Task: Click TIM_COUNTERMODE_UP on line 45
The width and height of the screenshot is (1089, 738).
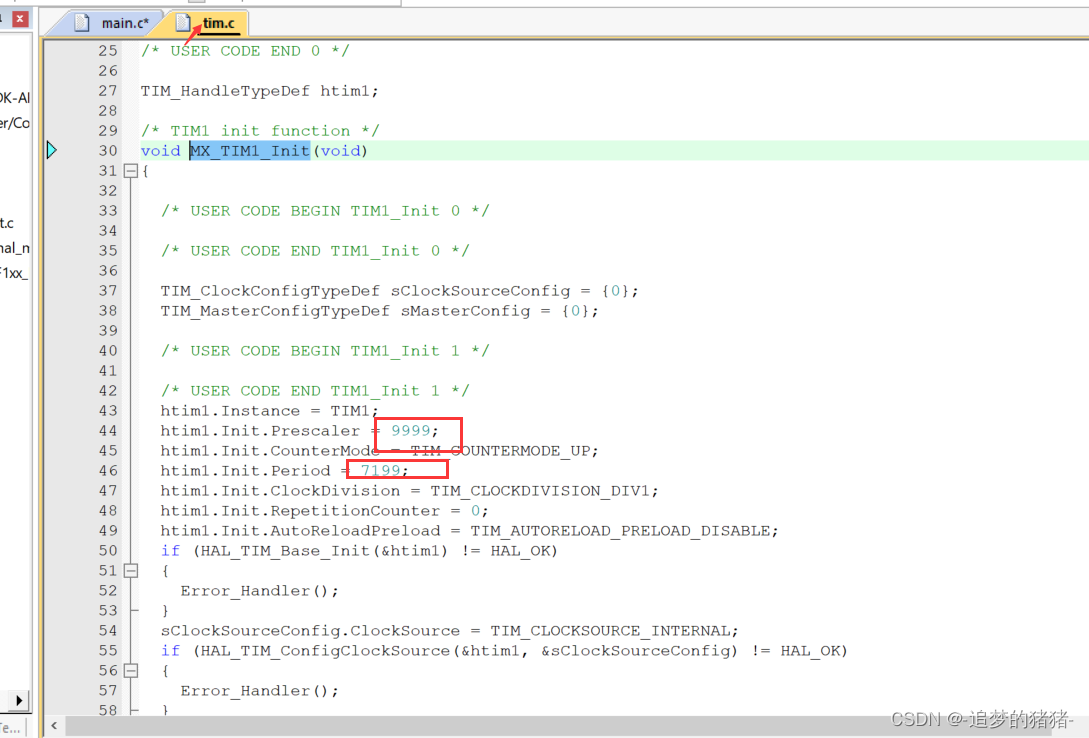Action: click(x=501, y=451)
